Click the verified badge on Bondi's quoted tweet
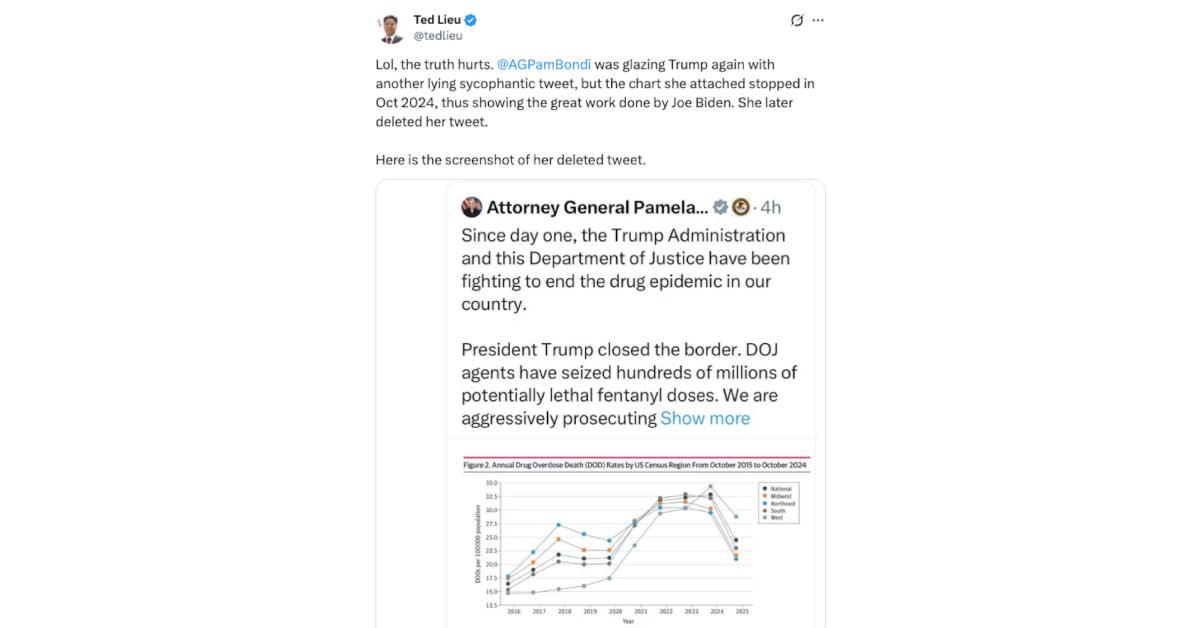Viewport: 1200px width, 628px height. pyautogui.click(x=722, y=207)
